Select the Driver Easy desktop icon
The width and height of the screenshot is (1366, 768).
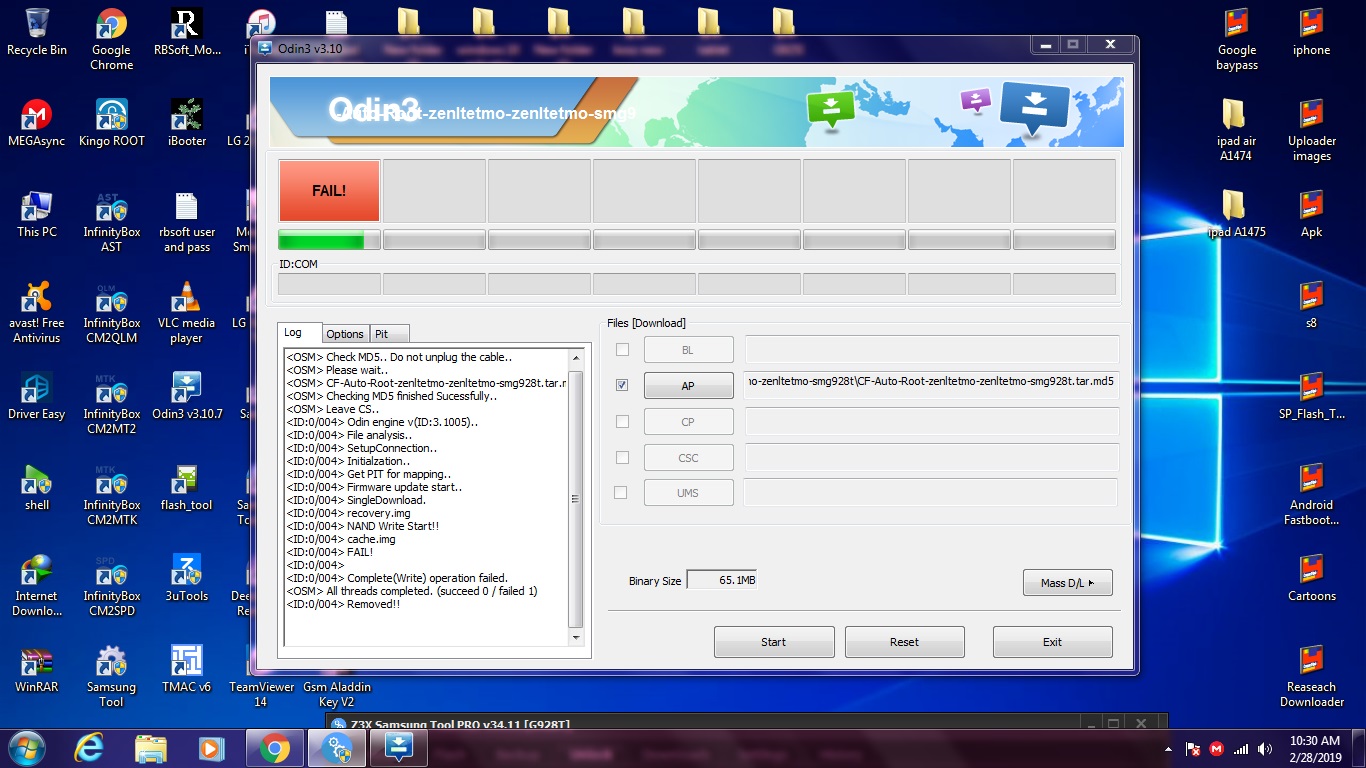pyautogui.click(x=37, y=396)
